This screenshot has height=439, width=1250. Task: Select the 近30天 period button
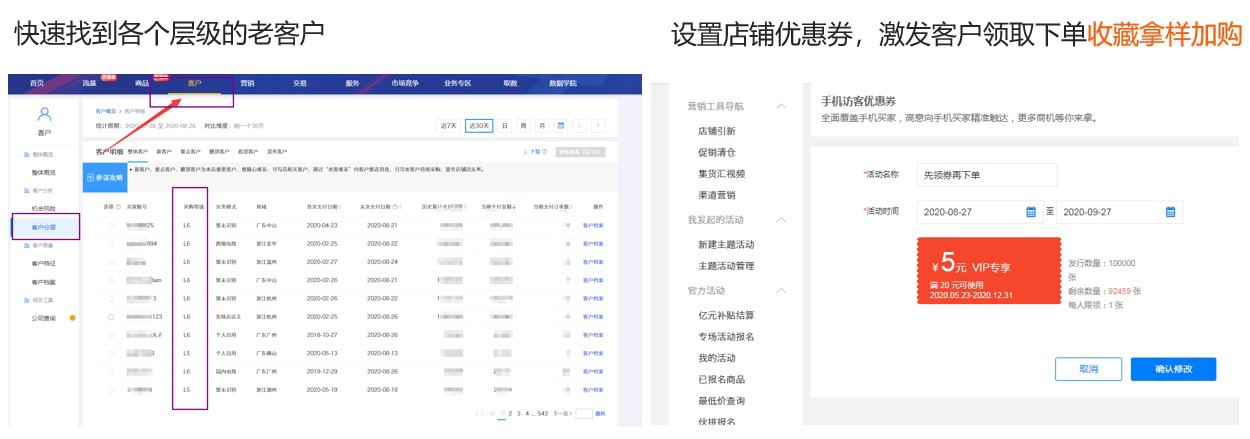[x=480, y=126]
